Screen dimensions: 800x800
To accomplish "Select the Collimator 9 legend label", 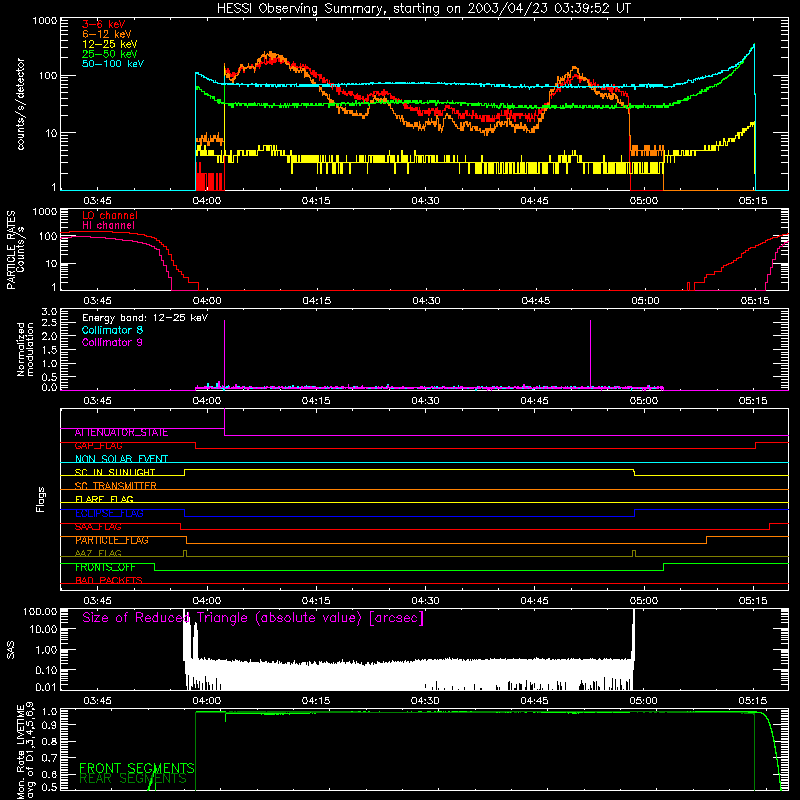I will coord(112,342).
